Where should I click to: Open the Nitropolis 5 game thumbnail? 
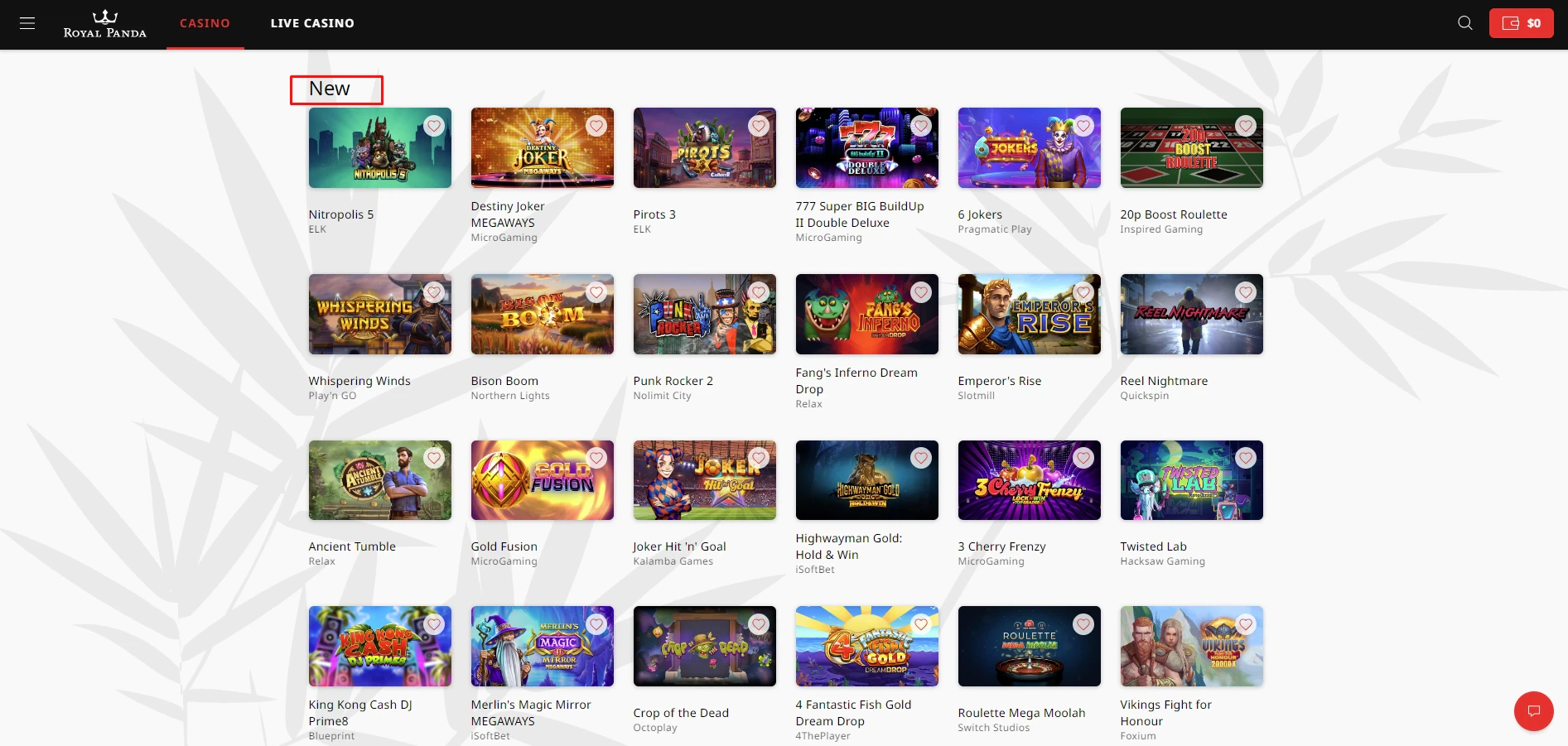pyautogui.click(x=380, y=148)
